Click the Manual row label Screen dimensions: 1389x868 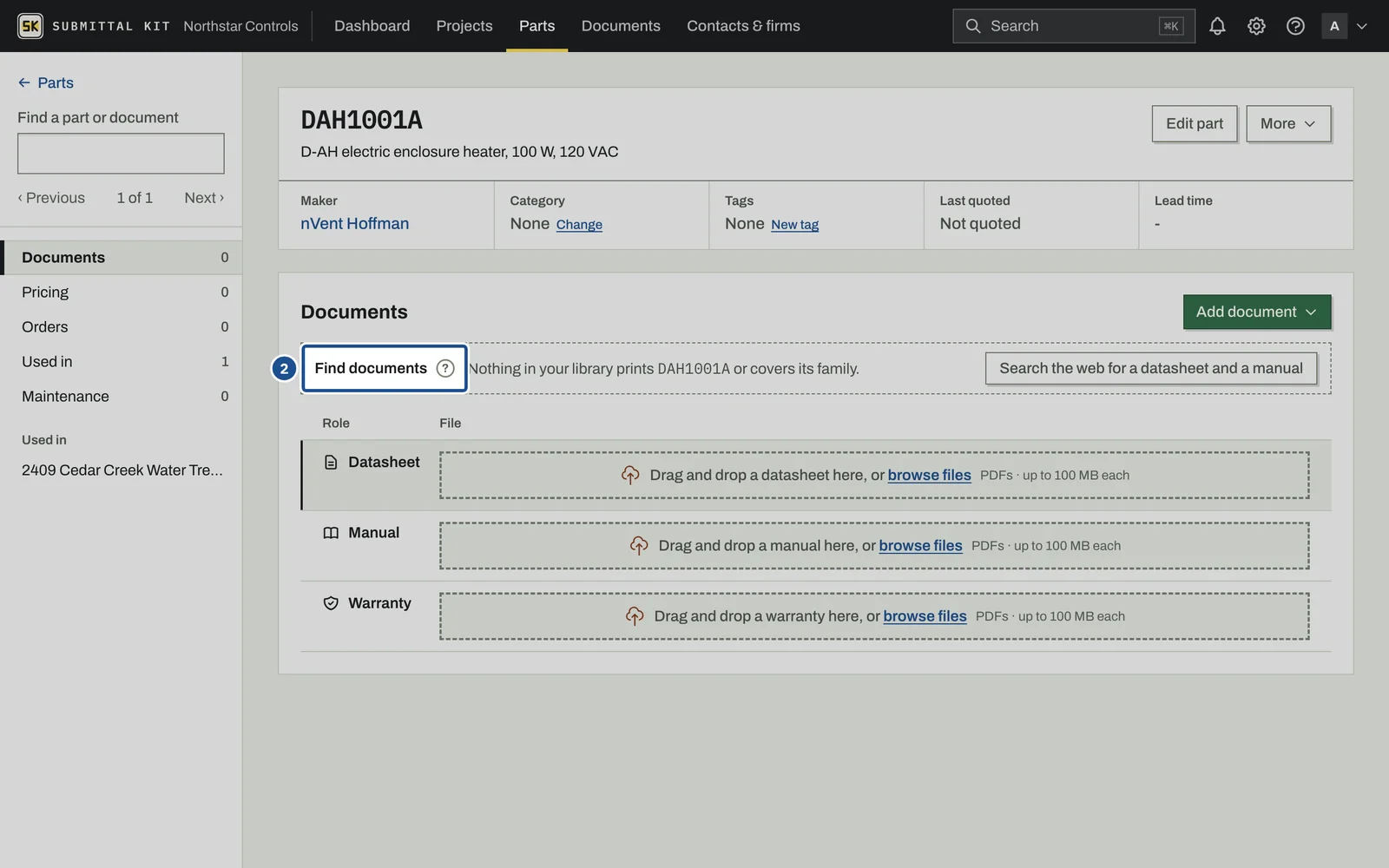pyautogui.click(x=373, y=533)
